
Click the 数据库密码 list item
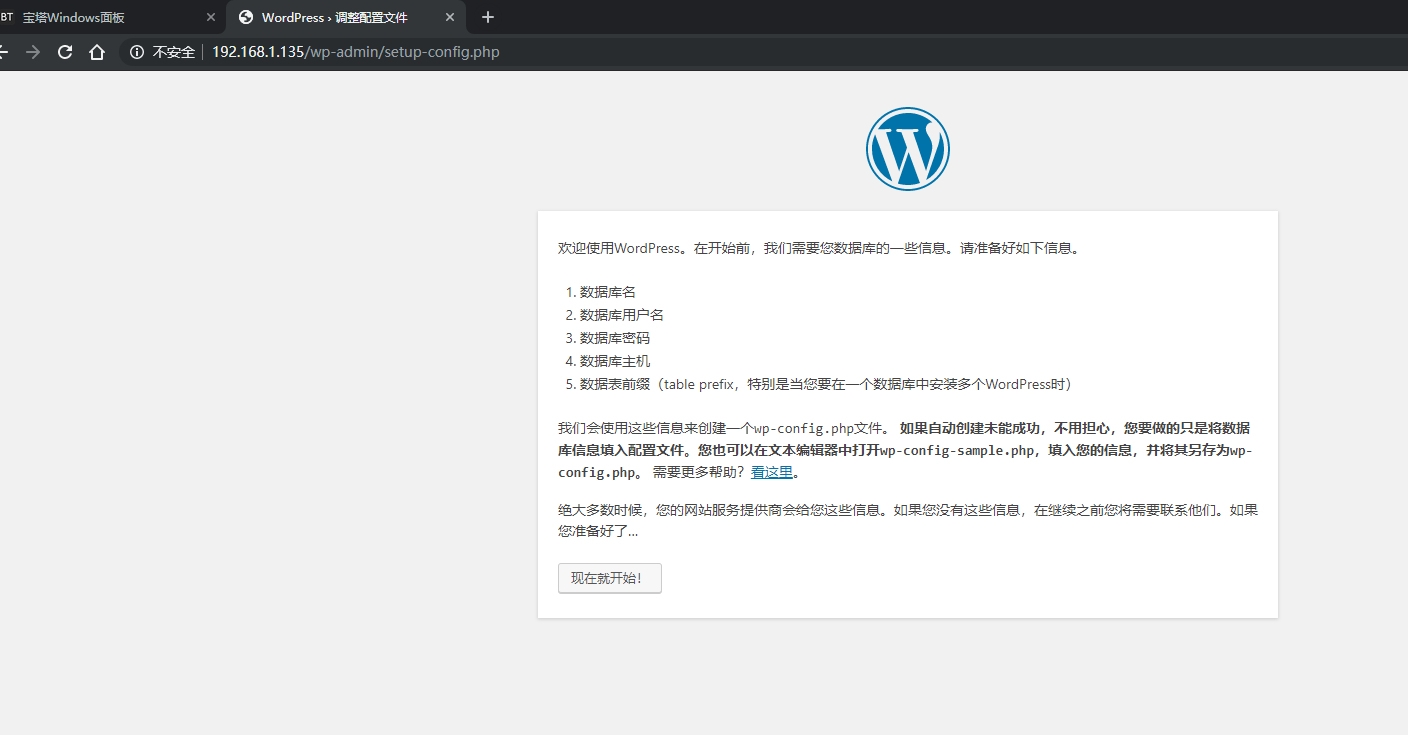click(615, 338)
